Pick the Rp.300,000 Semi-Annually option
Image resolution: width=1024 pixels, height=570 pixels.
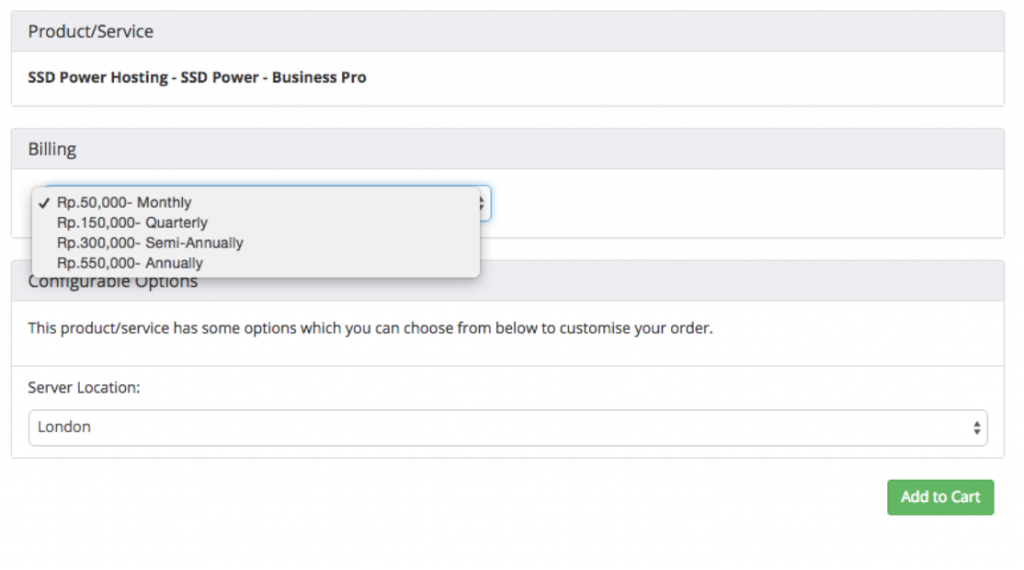pyautogui.click(x=150, y=242)
